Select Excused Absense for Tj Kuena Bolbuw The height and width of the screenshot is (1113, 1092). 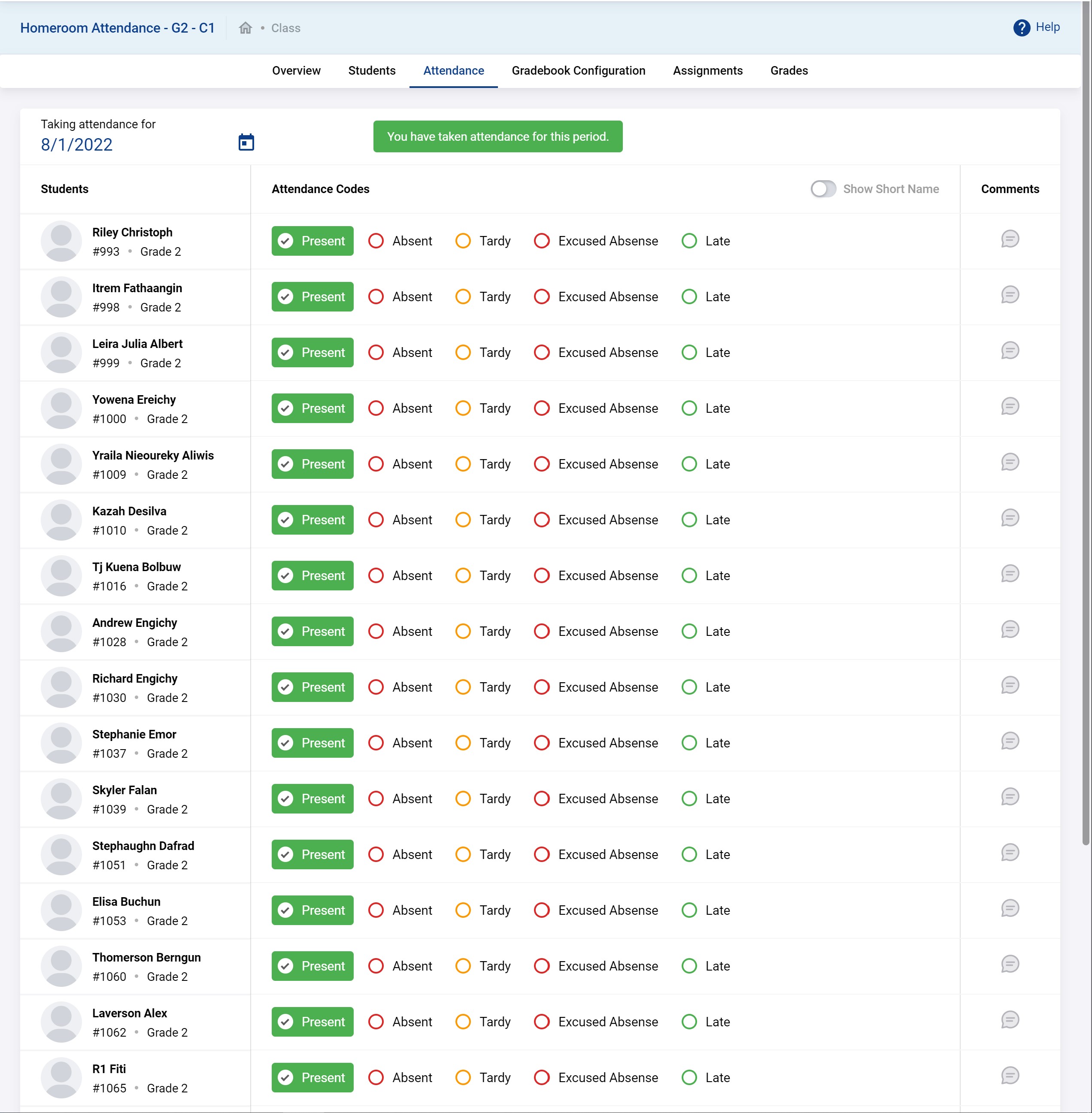[542, 576]
